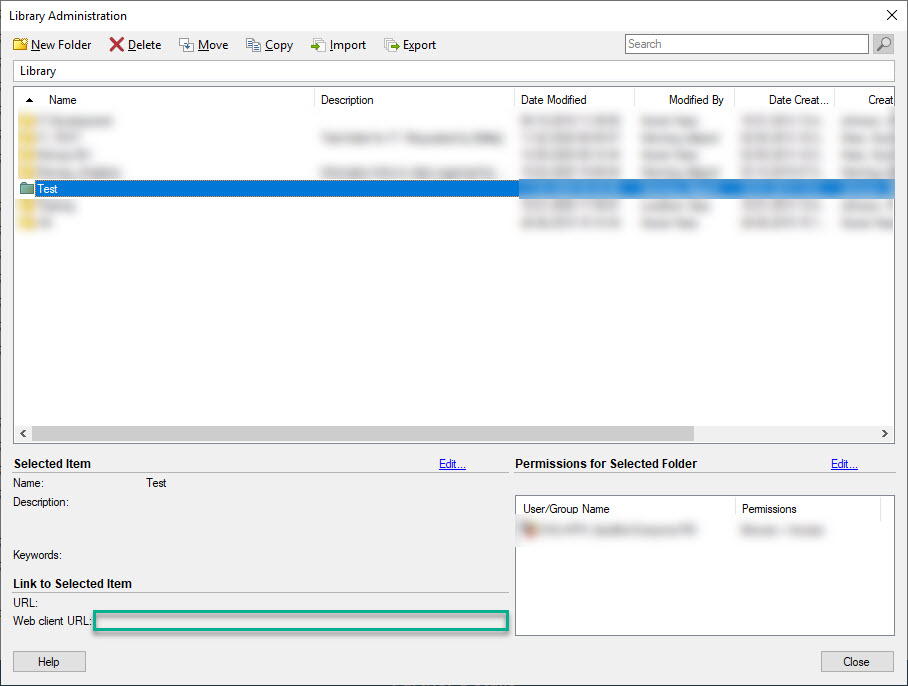Click the Library path bar
Image resolution: width=908 pixels, height=686 pixels.
point(453,71)
